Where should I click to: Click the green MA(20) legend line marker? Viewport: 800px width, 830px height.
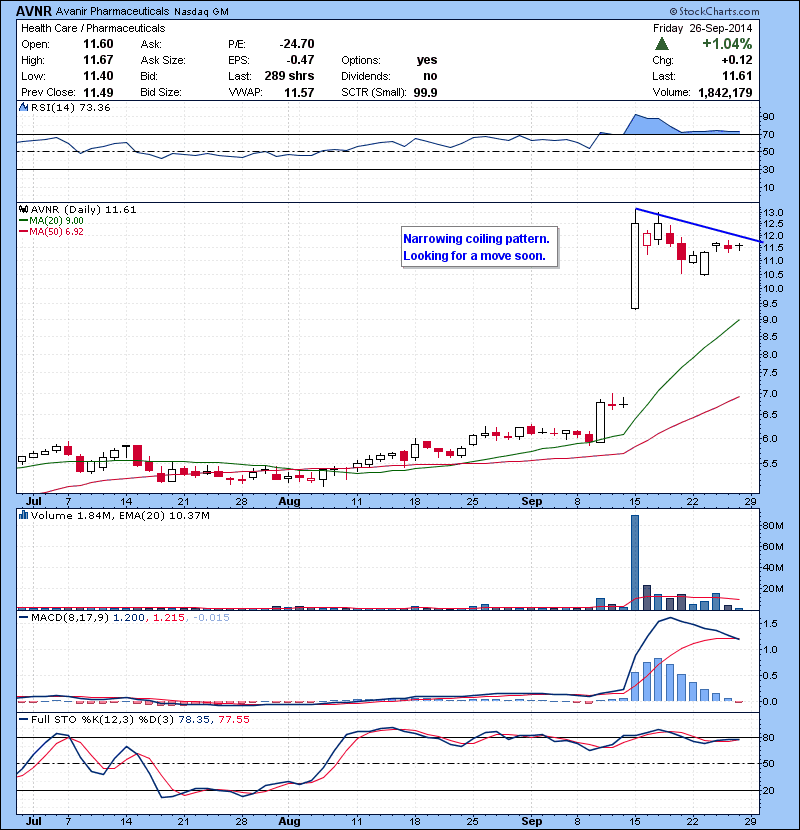point(24,221)
